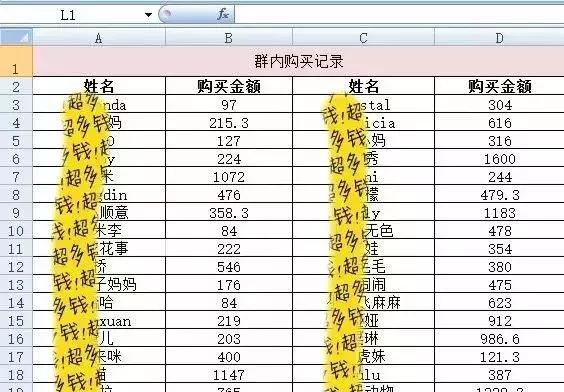Image resolution: width=564 pixels, height=392 pixels.
Task: Select the cell with value 244
Action: click(499, 176)
